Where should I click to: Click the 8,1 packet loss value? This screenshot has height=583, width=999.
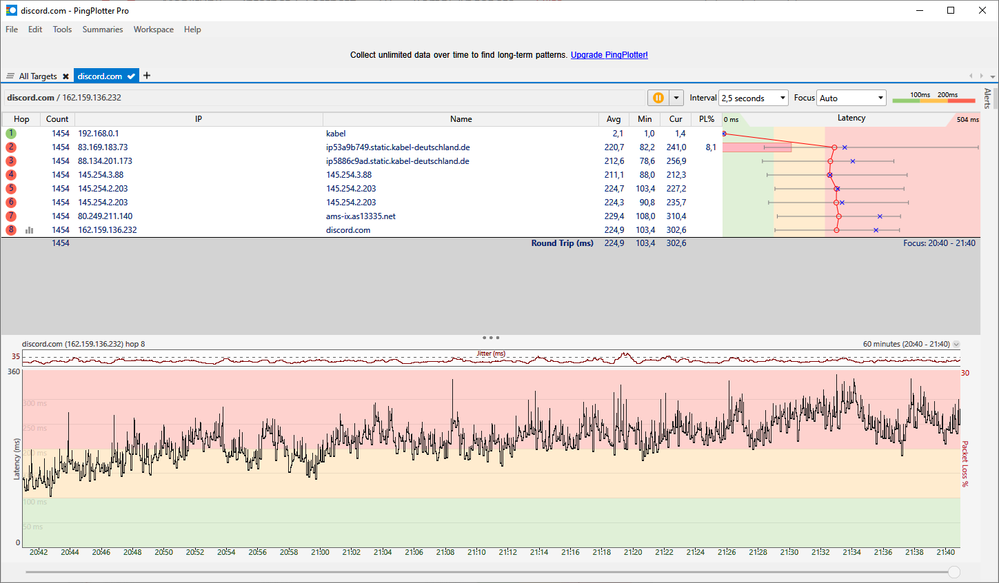click(x=710, y=147)
